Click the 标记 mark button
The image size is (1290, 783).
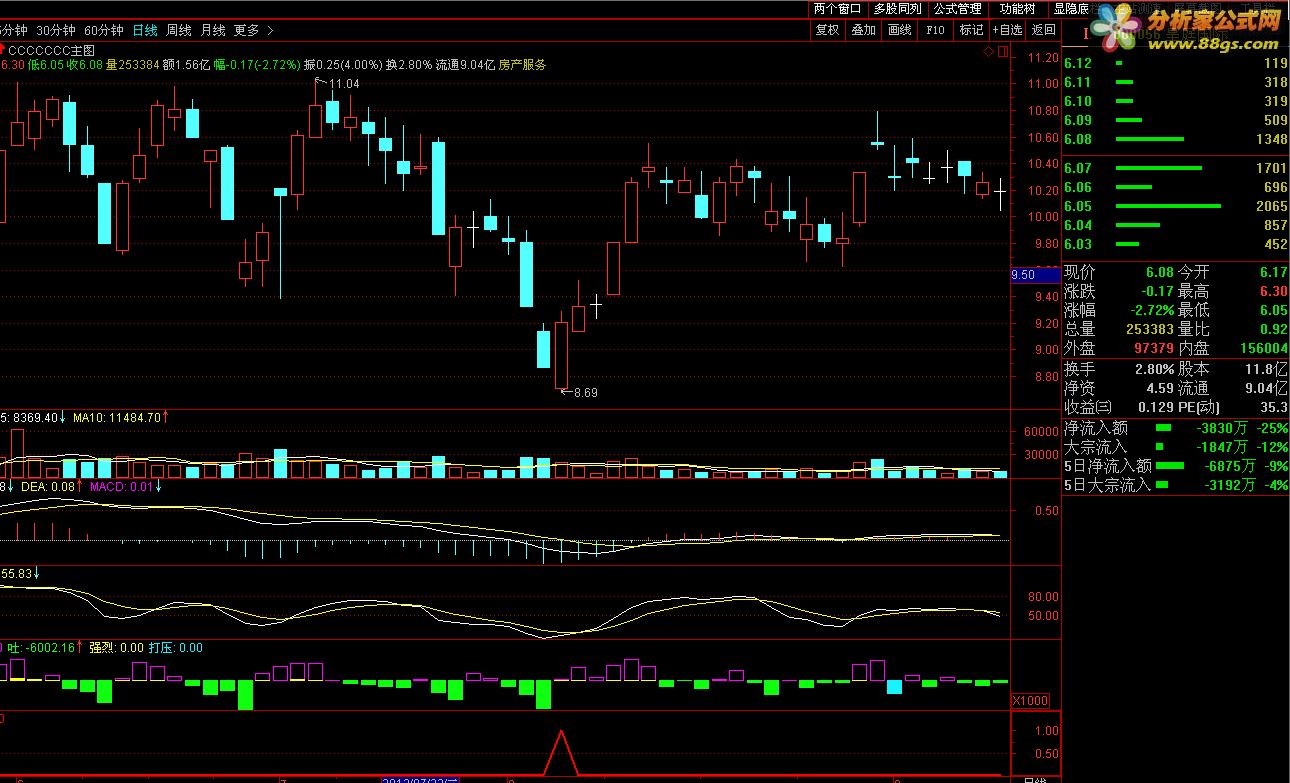click(x=971, y=30)
